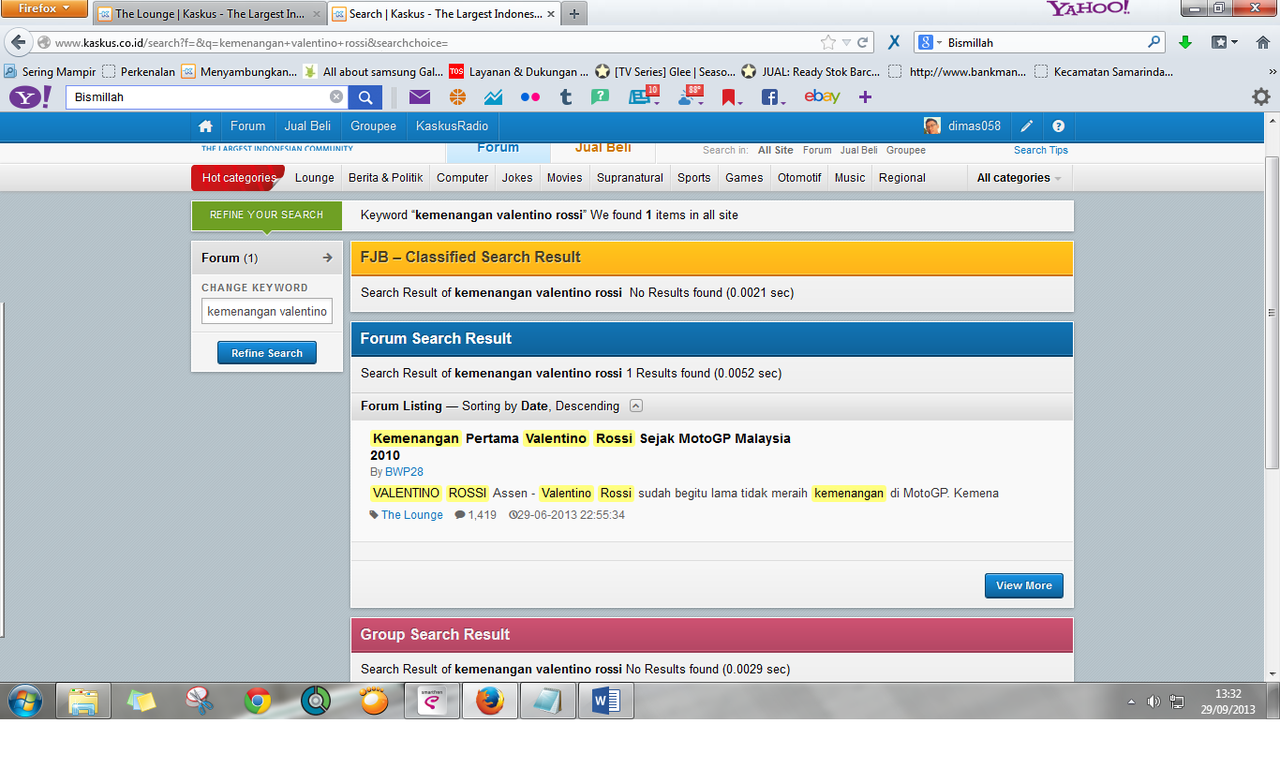The height and width of the screenshot is (768, 1280).
Task: Click the green question speech-bubble toolbar icon
Action: tap(600, 97)
